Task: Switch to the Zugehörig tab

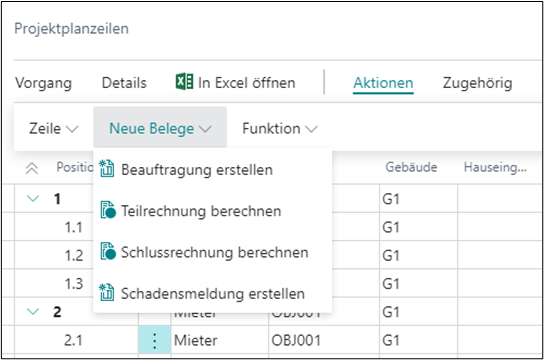Action: (x=477, y=83)
